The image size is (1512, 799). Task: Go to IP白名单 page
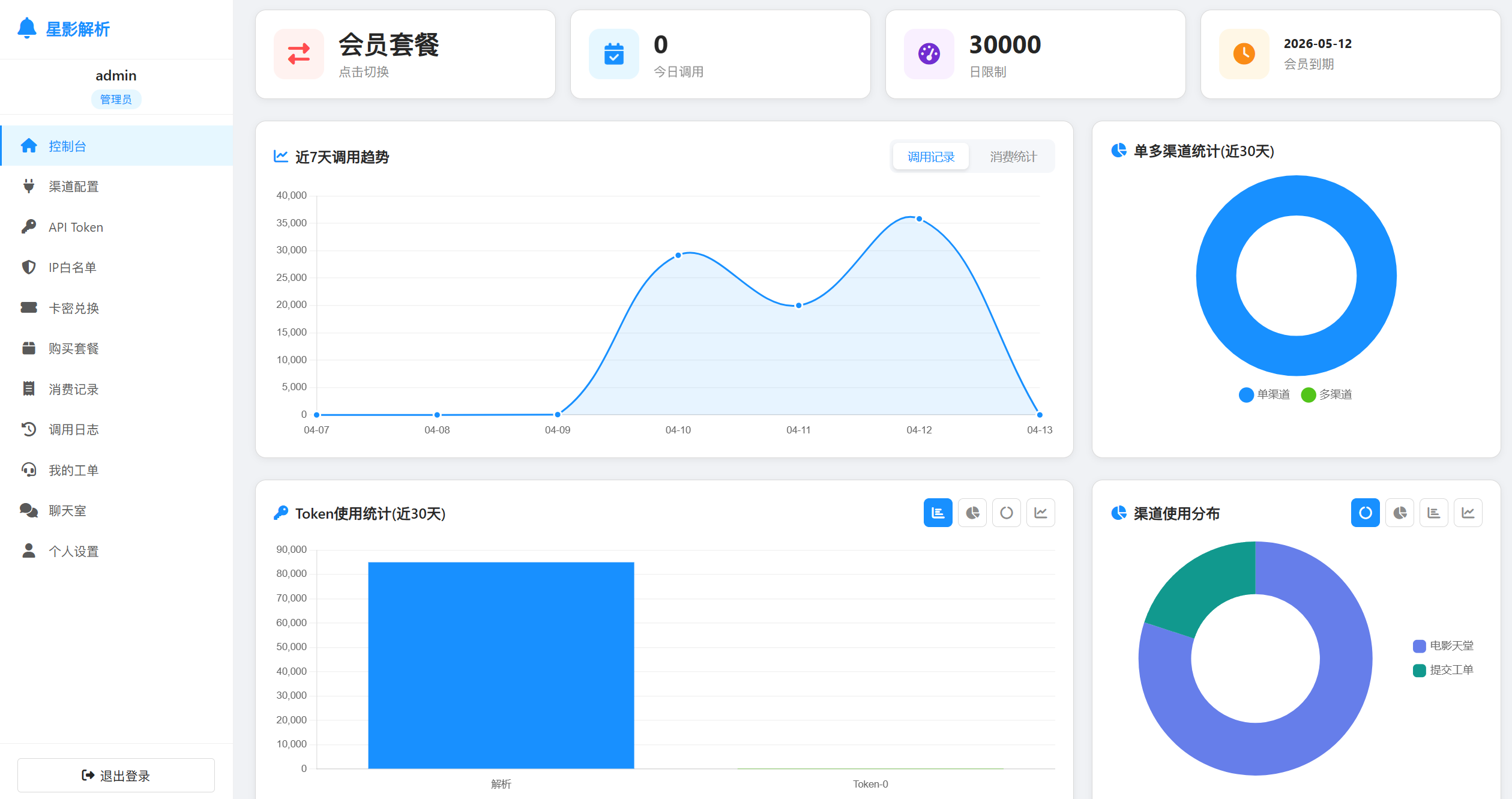116,267
